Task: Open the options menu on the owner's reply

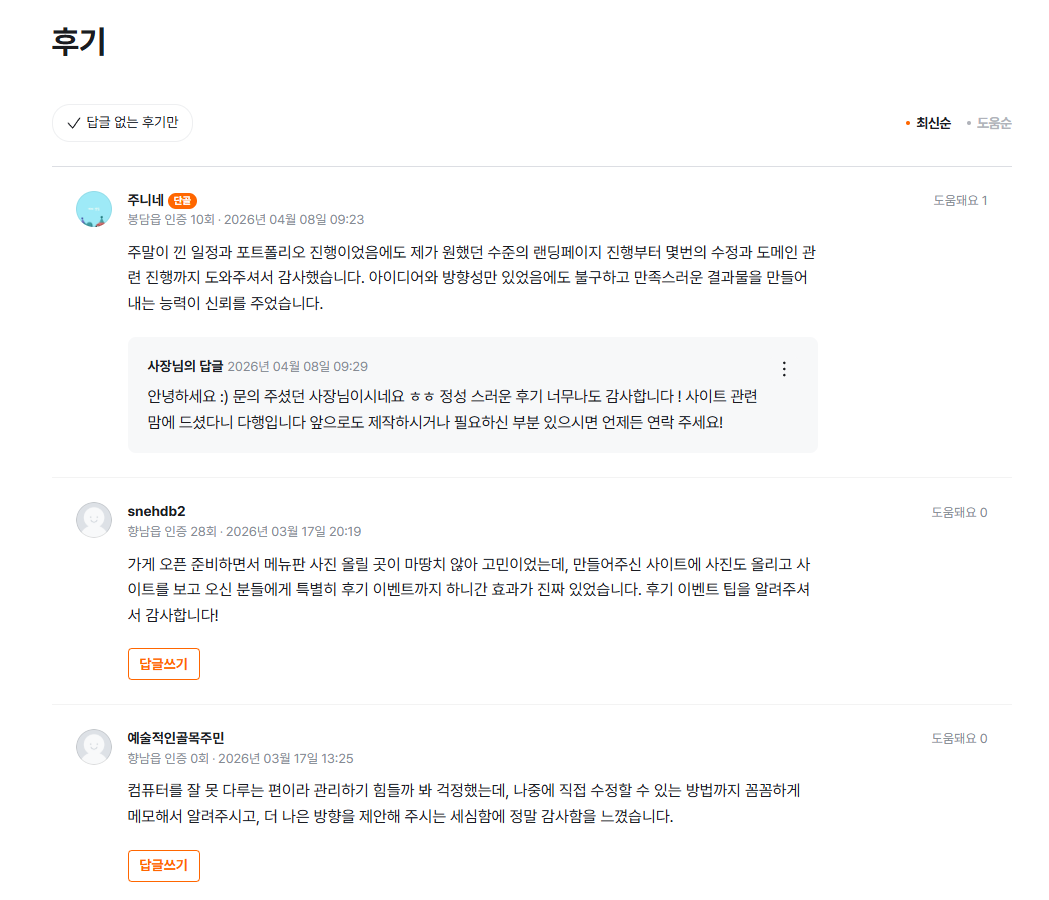Action: (784, 368)
